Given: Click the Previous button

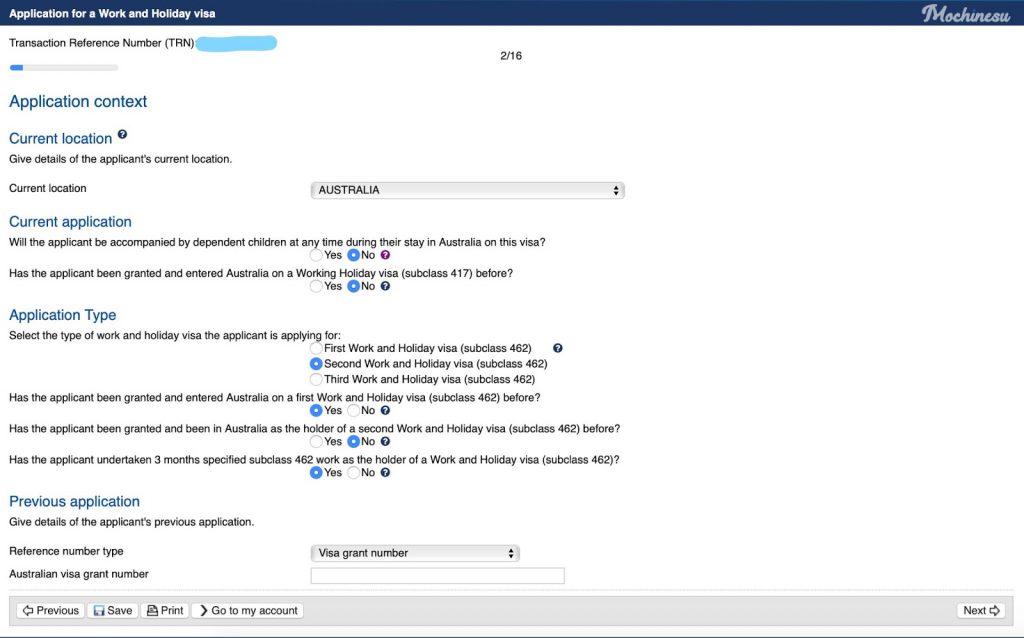Looking at the screenshot, I should coord(51,610).
